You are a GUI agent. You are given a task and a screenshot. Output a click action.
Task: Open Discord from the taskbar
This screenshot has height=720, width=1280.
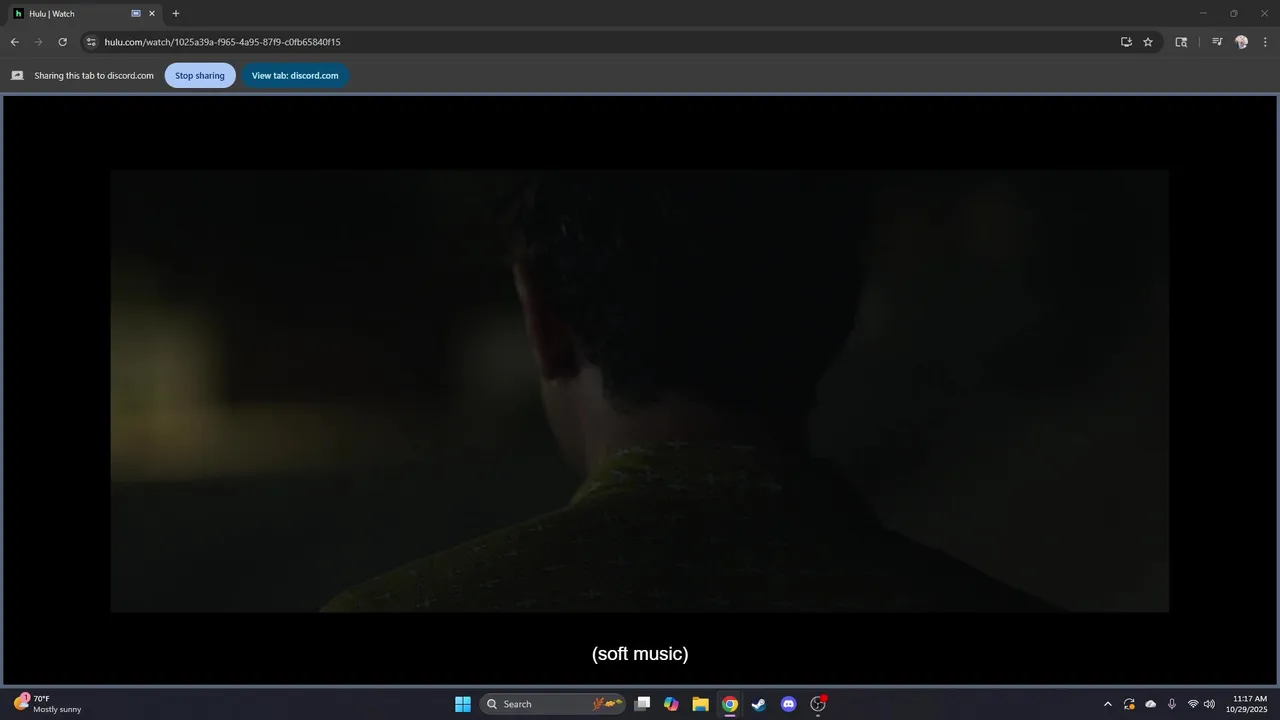click(789, 704)
